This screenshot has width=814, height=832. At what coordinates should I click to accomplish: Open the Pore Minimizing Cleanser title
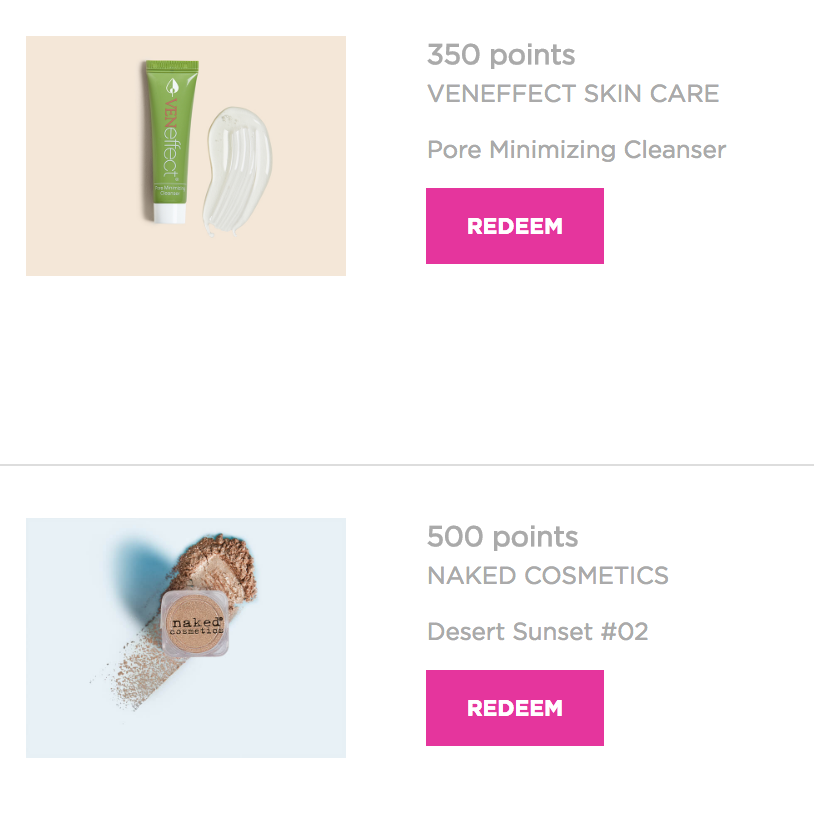(x=576, y=150)
